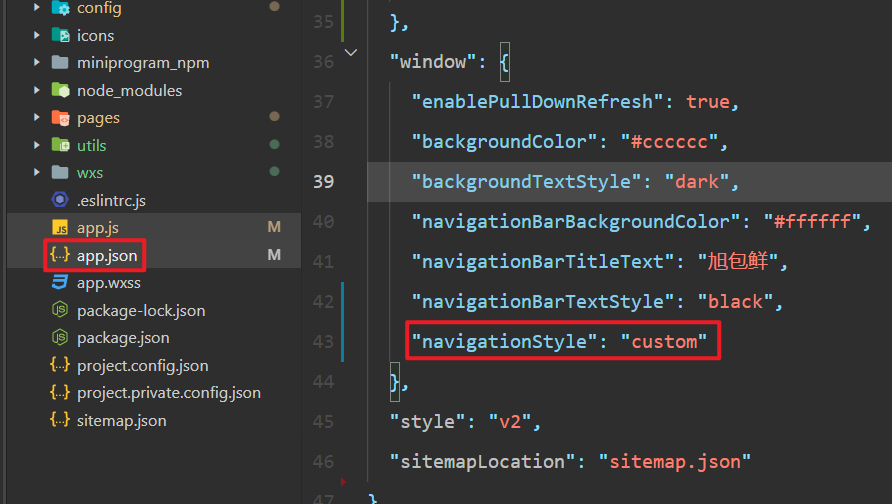Image resolution: width=892 pixels, height=504 pixels.
Task: Open the .eslintrc.js file
Action: (x=112, y=200)
